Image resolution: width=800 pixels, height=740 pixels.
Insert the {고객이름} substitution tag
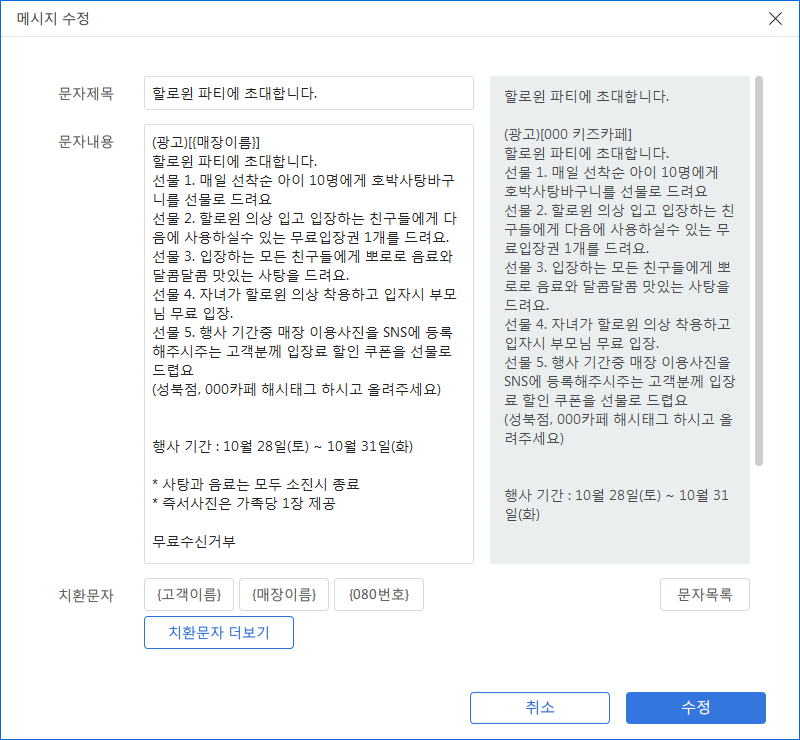[189, 595]
